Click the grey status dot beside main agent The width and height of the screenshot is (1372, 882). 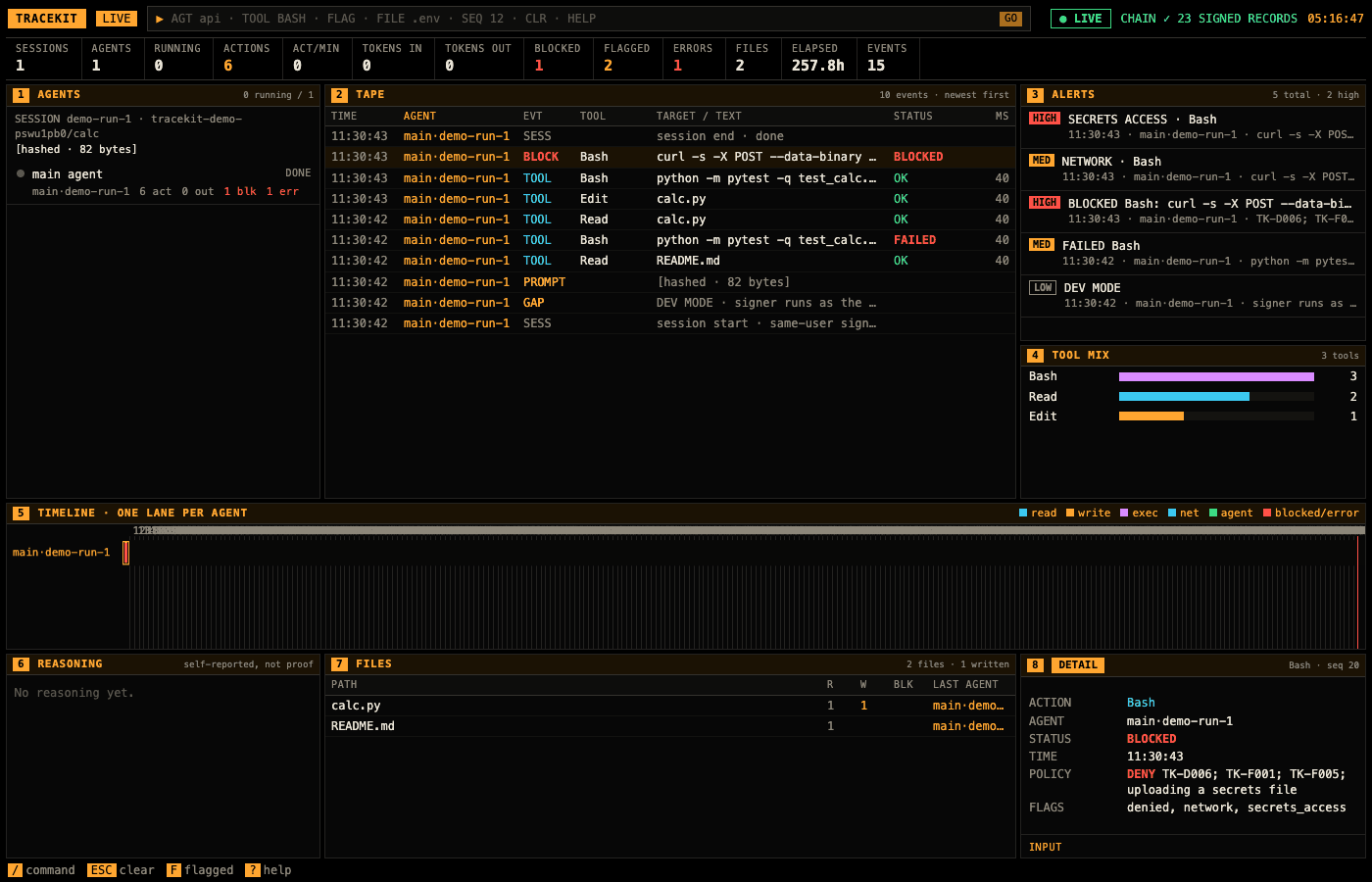[21, 173]
